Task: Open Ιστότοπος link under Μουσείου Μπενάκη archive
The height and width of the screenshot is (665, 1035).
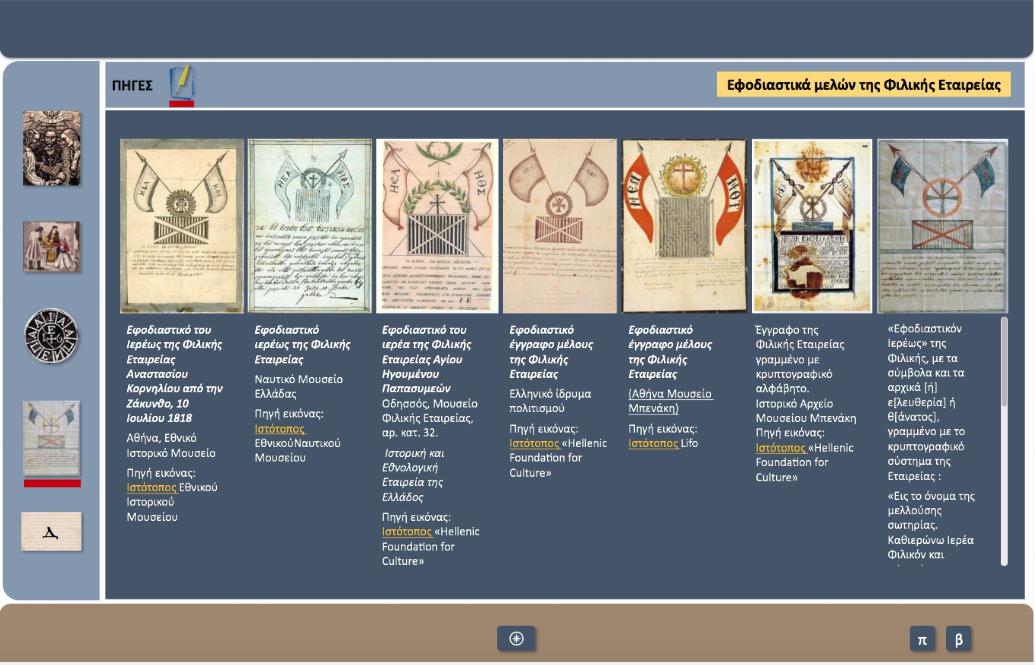Action: 780,448
